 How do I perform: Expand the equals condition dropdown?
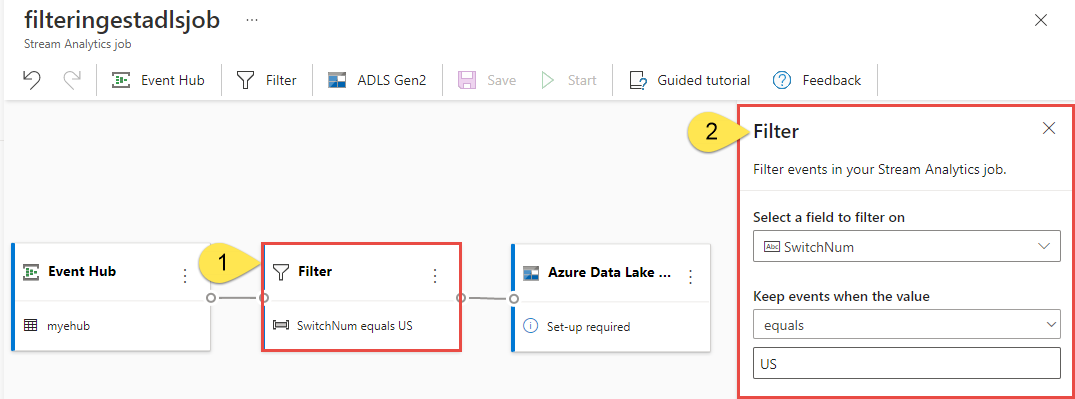click(x=906, y=325)
